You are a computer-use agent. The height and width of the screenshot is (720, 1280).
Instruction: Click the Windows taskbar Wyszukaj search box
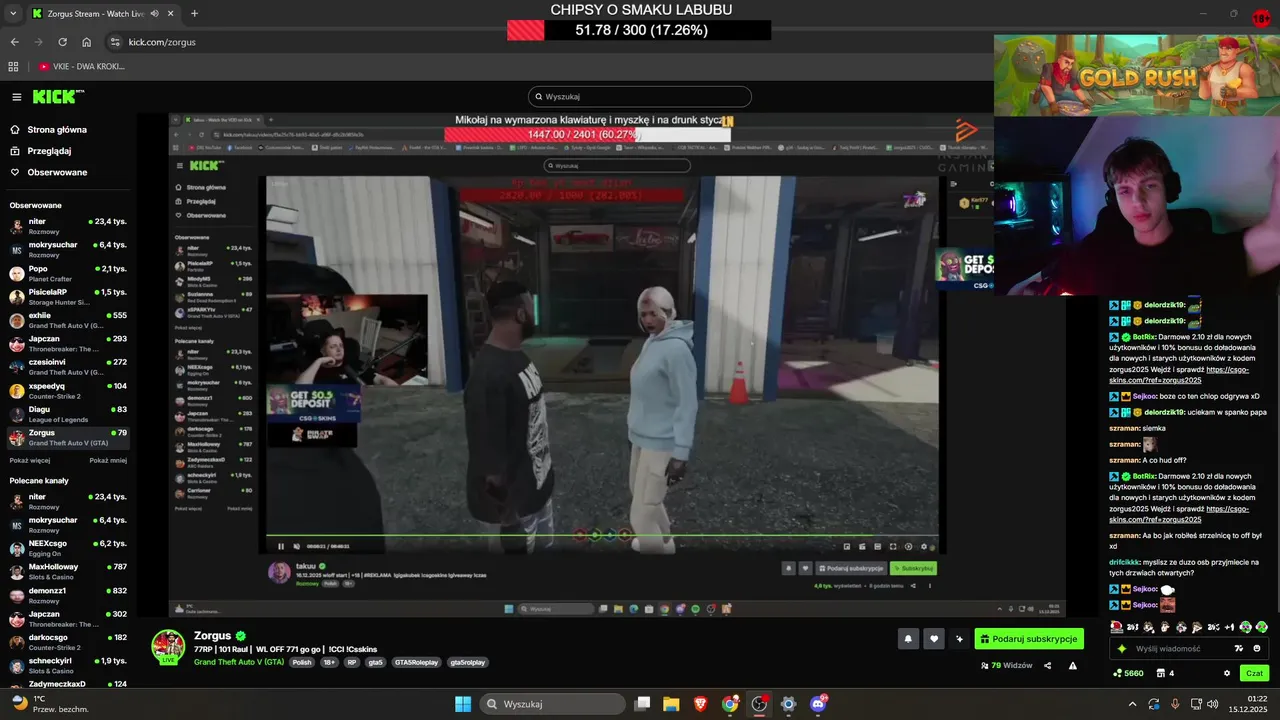coord(553,704)
